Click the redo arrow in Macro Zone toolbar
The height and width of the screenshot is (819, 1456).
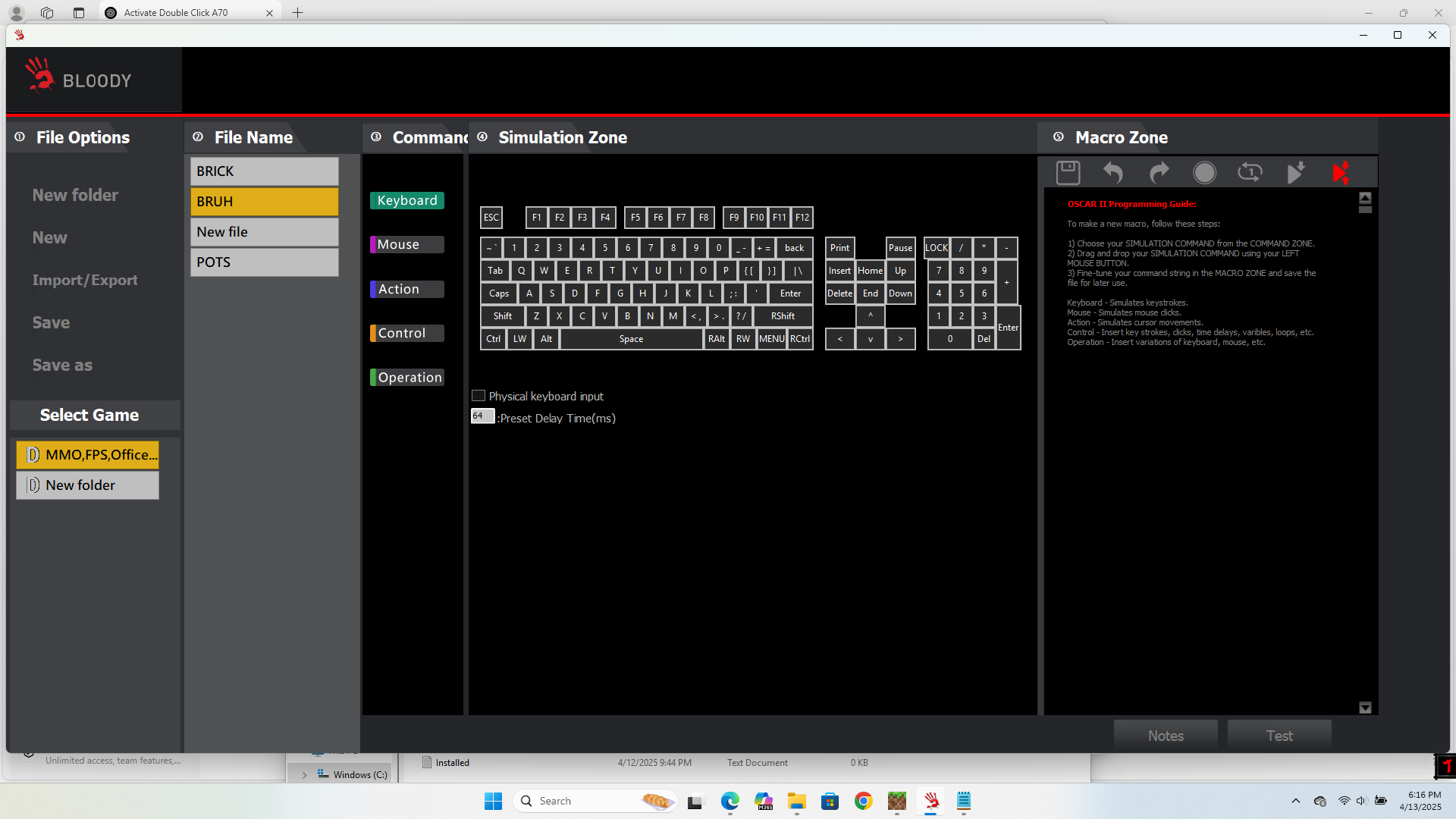click(x=1159, y=173)
